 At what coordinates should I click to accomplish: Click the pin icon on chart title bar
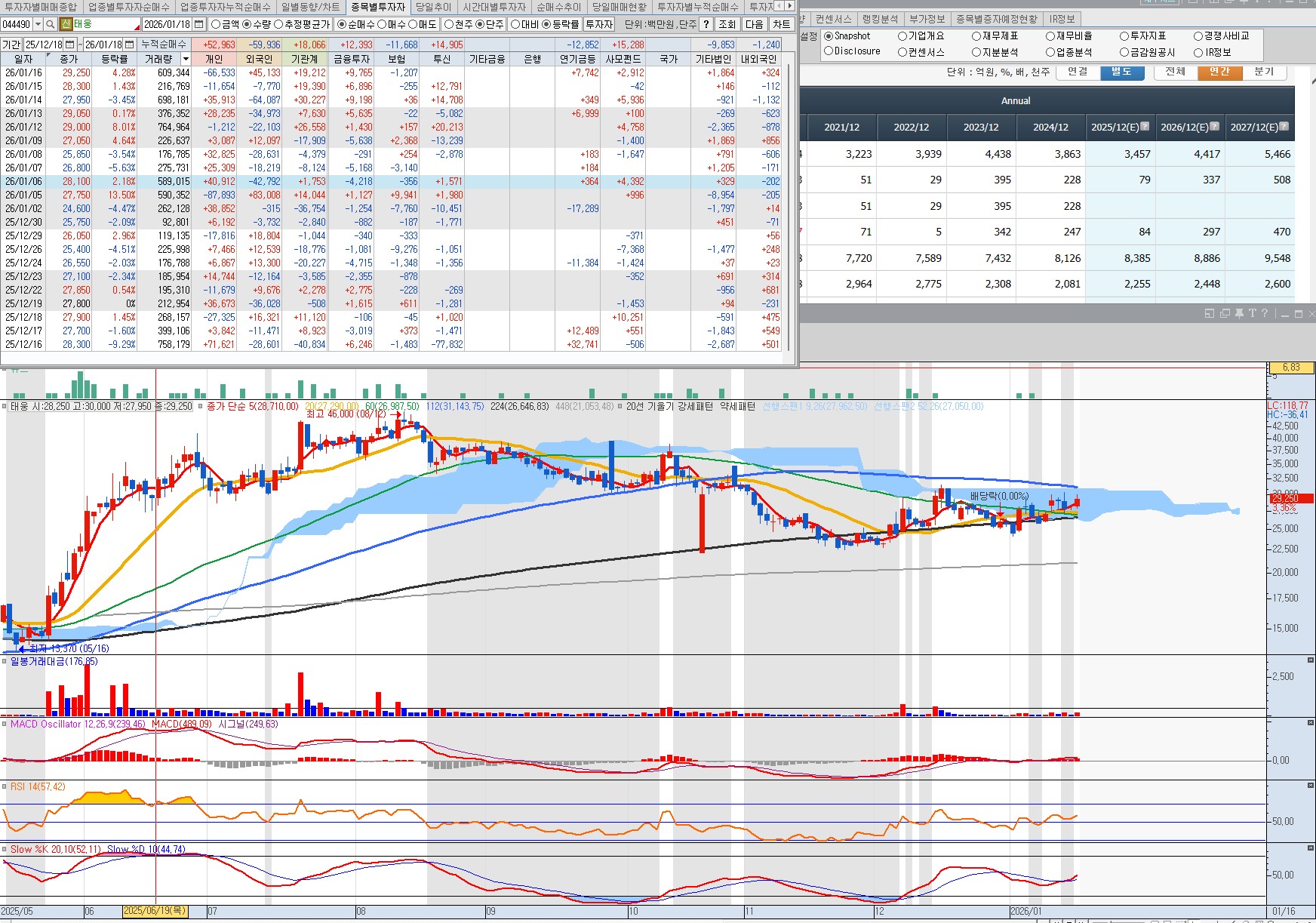[1239, 313]
